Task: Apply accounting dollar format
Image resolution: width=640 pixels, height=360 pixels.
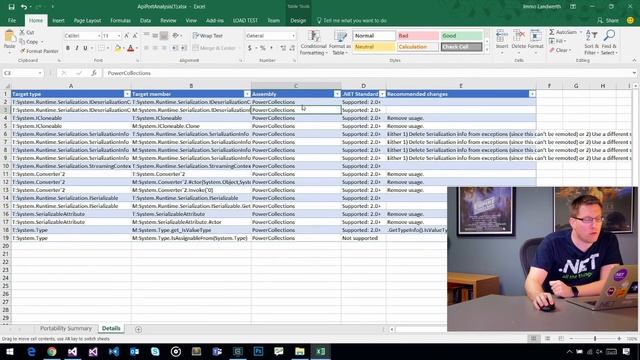Action: point(249,48)
